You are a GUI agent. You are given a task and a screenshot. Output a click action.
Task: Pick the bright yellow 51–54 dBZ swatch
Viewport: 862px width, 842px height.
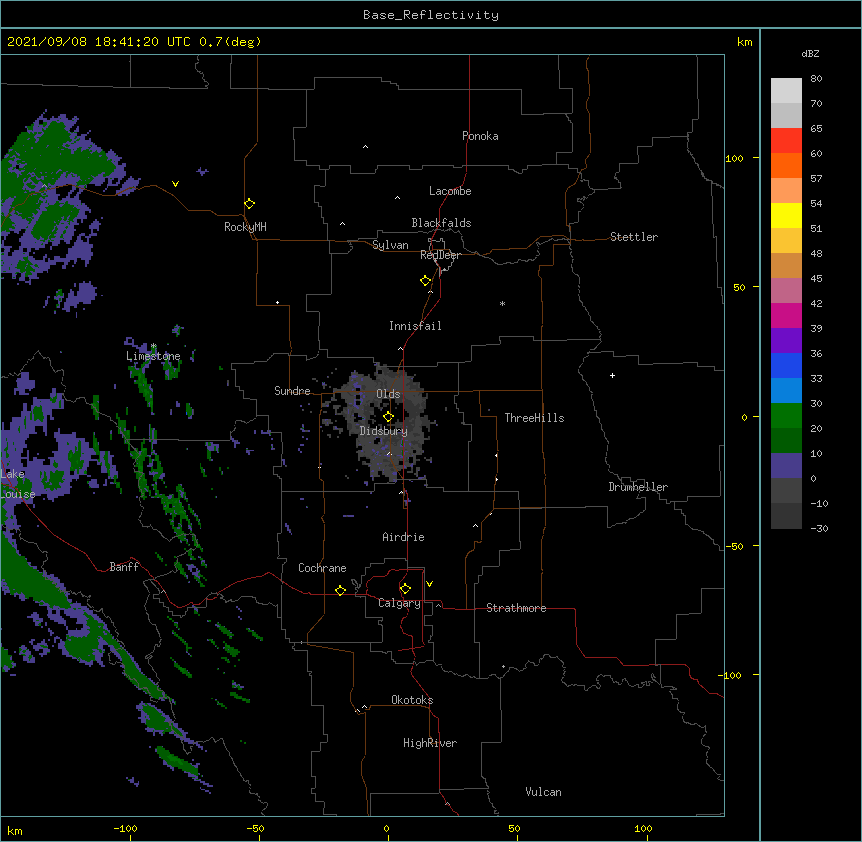pos(786,215)
